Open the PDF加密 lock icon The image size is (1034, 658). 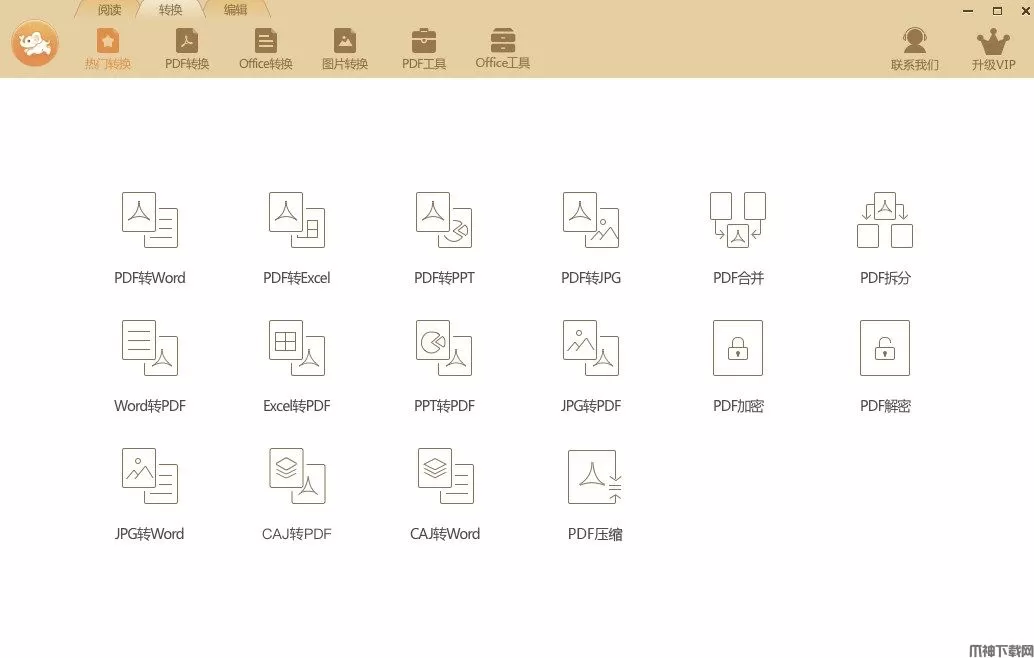click(x=738, y=348)
